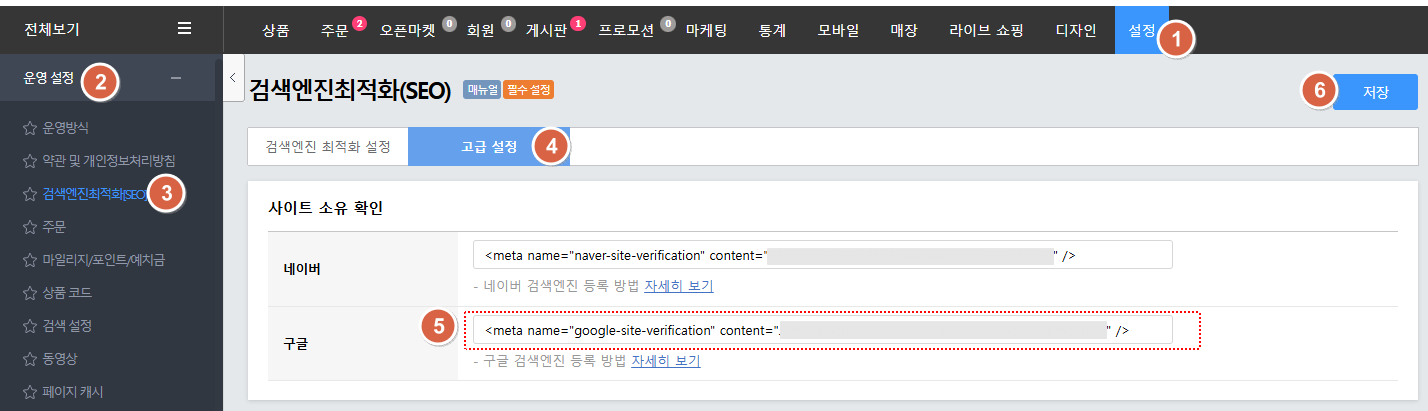The image size is (1428, 411).
Task: Open the 주문 top menu
Action: click(335, 31)
